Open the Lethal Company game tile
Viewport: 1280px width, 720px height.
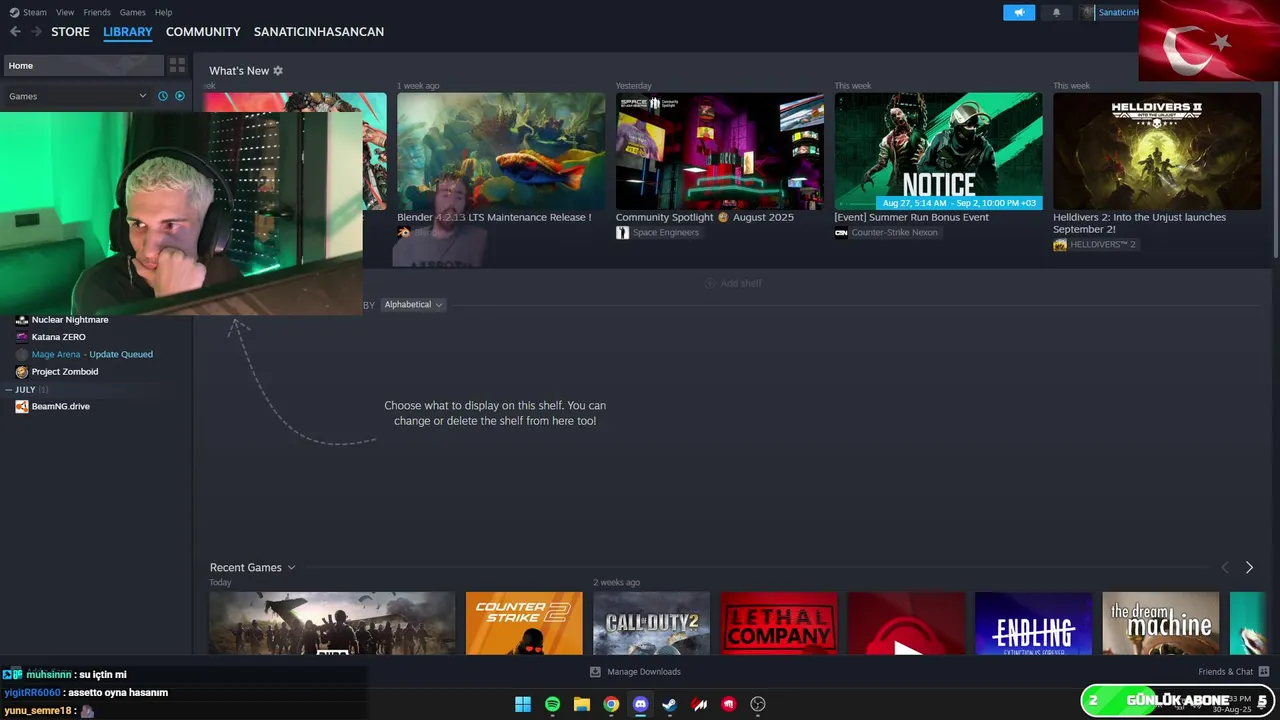[779, 624]
